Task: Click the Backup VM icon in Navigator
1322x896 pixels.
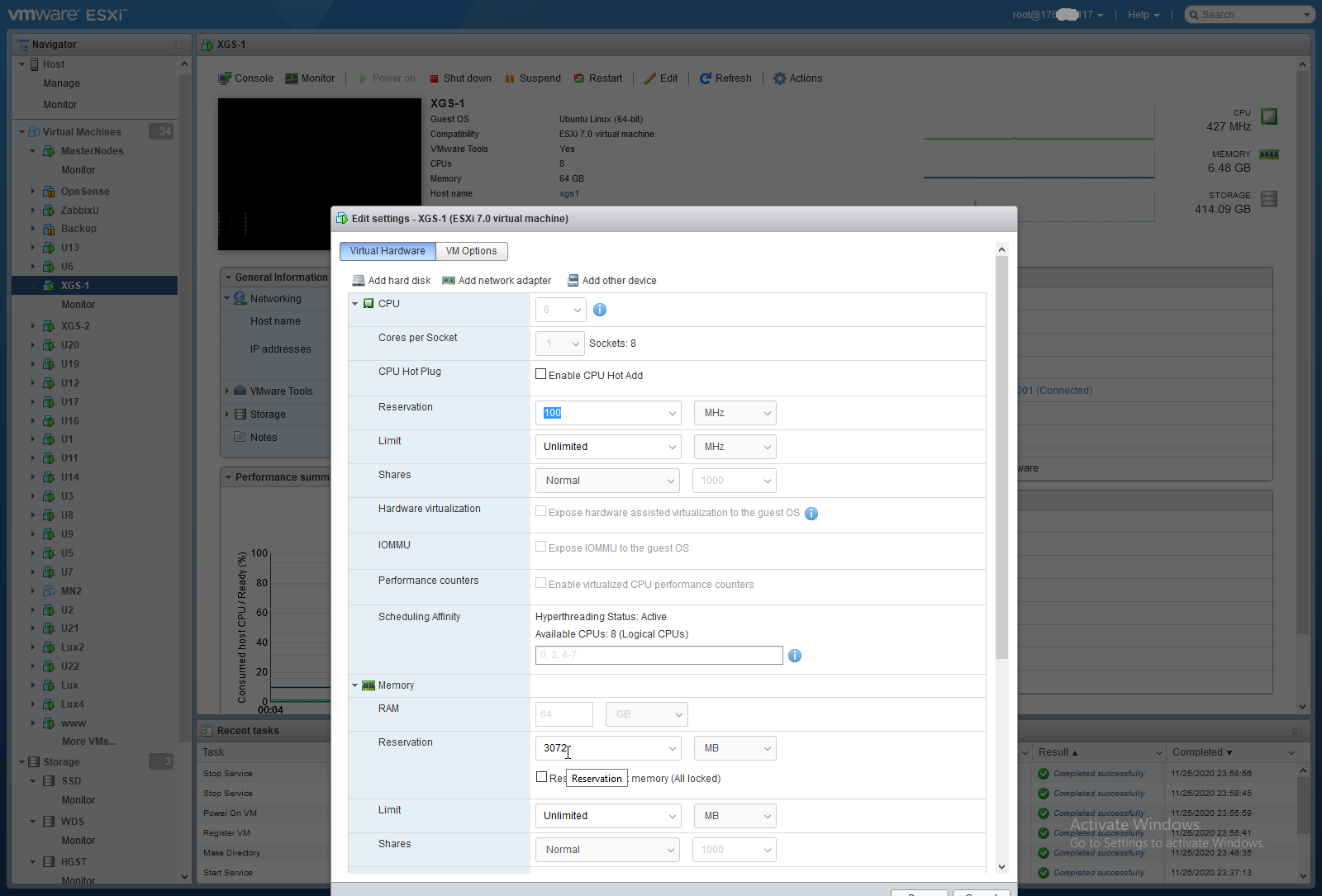Action: [x=49, y=229]
